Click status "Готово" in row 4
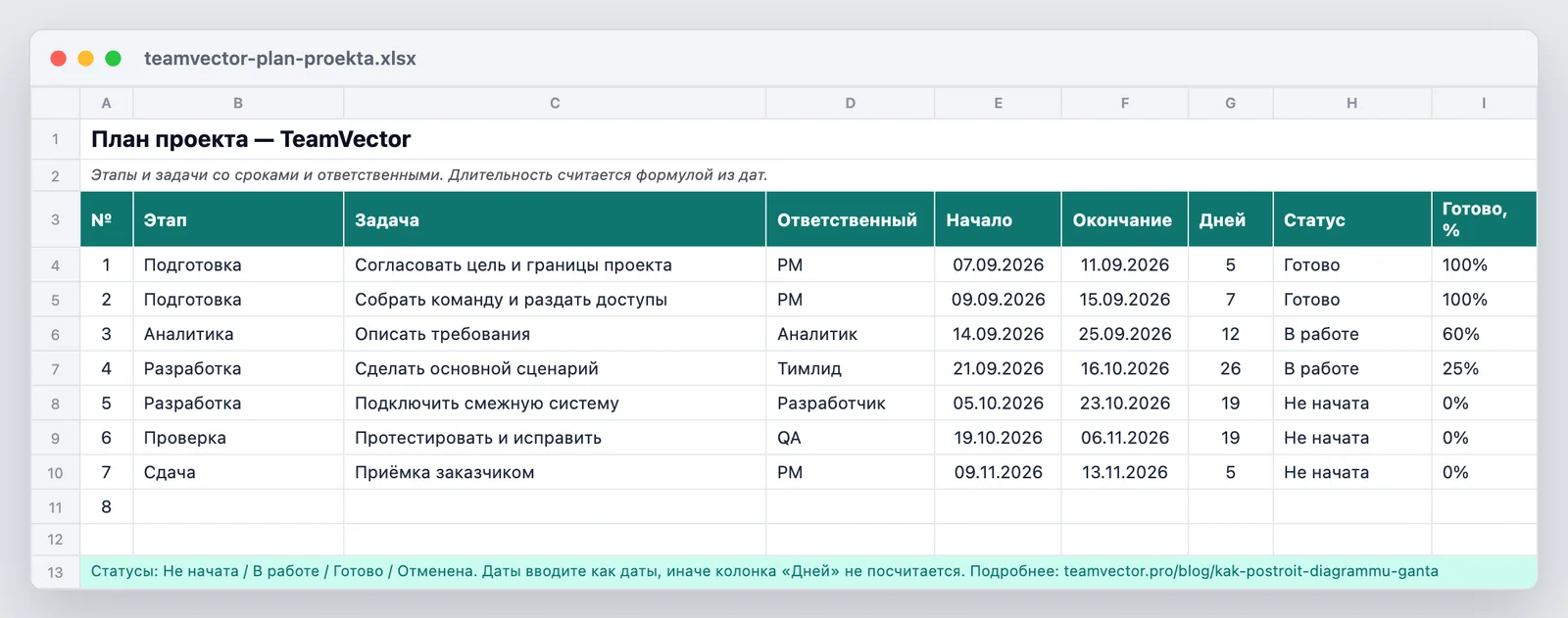 point(1352,265)
